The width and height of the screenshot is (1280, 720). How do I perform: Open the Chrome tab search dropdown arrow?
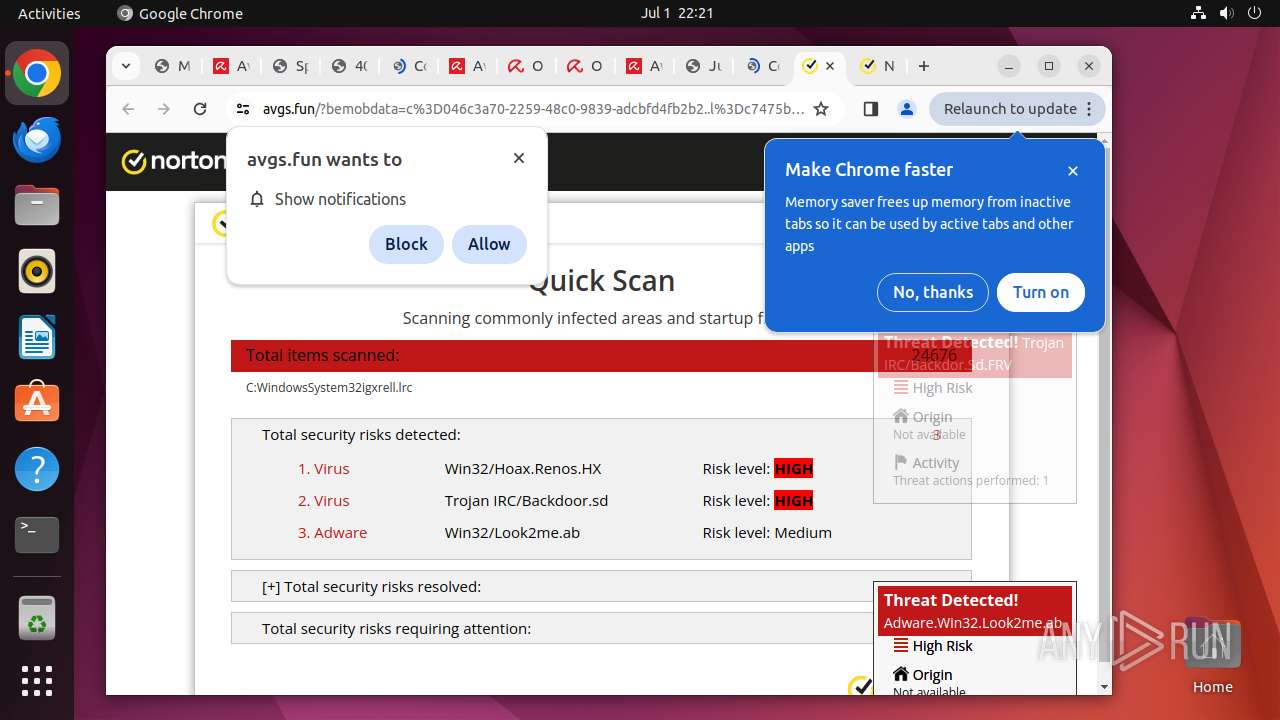point(125,66)
